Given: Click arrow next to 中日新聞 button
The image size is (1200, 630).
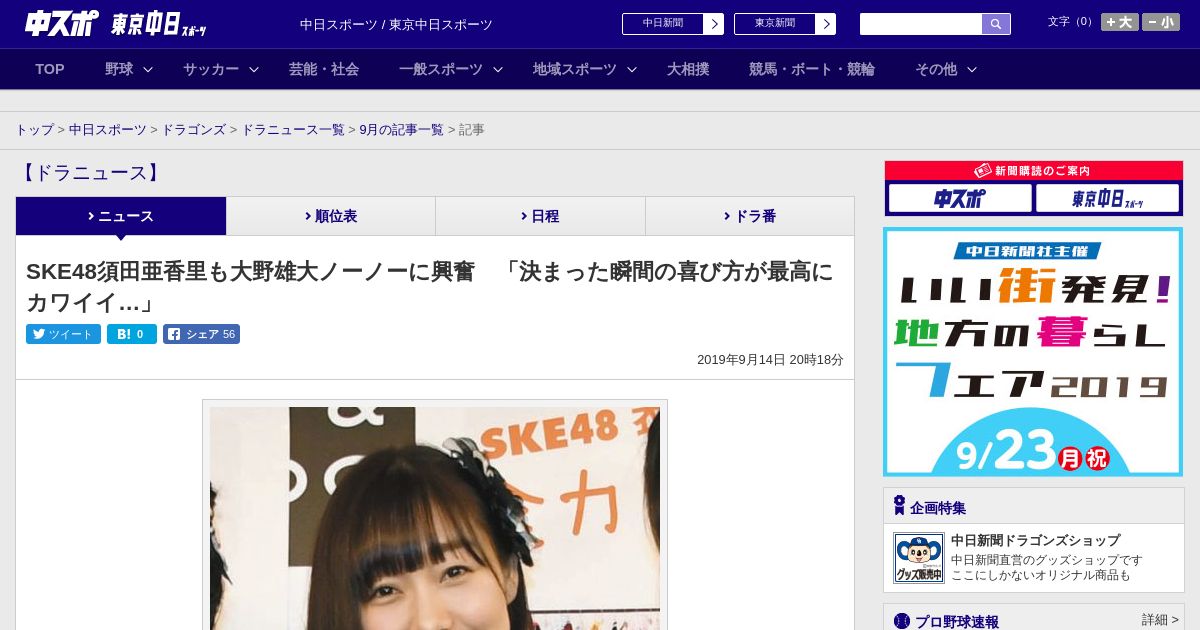Looking at the screenshot, I should 714,24.
